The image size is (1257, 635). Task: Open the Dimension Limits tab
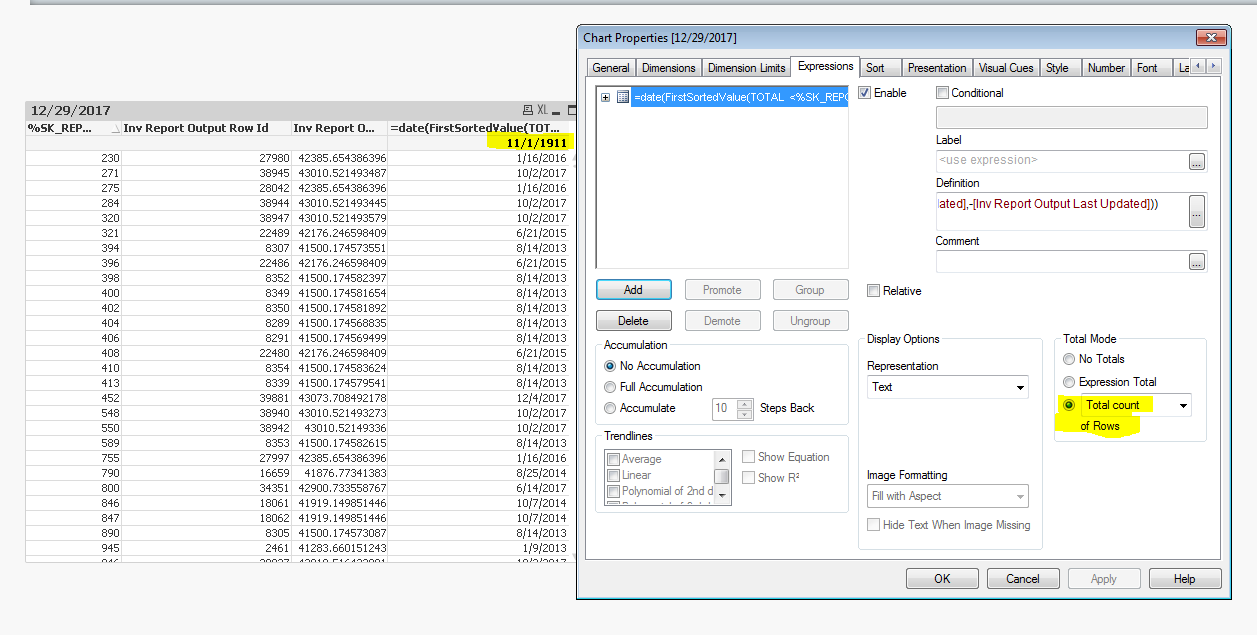coord(747,68)
